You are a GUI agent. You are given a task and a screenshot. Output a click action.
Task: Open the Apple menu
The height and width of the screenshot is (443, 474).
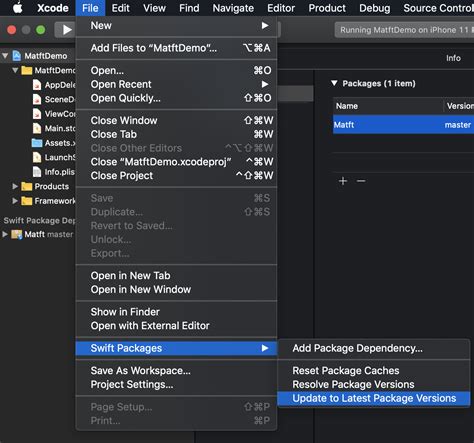tap(18, 8)
